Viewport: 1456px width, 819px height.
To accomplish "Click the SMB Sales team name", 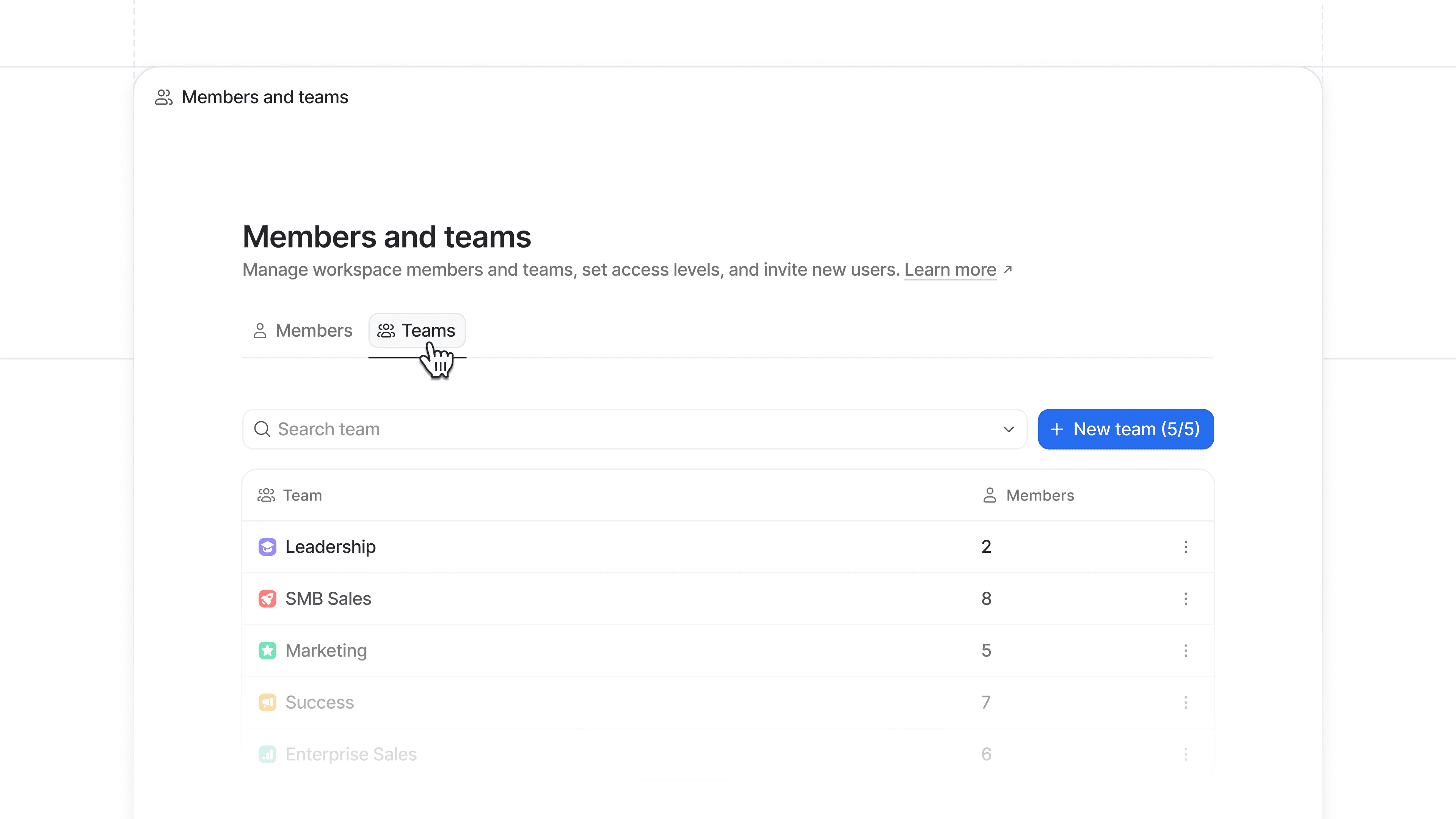I will point(328,599).
